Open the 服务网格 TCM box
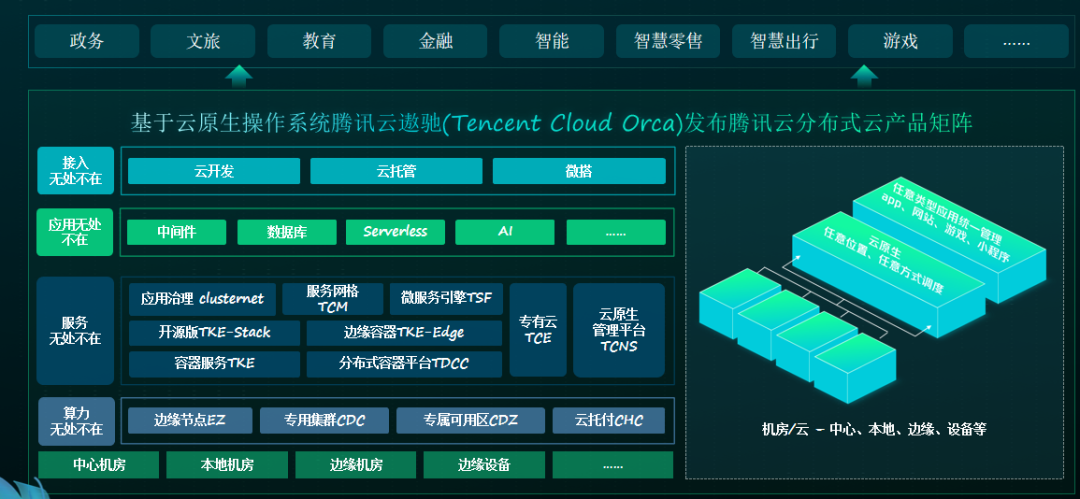The height and width of the screenshot is (499, 1080). coord(333,299)
